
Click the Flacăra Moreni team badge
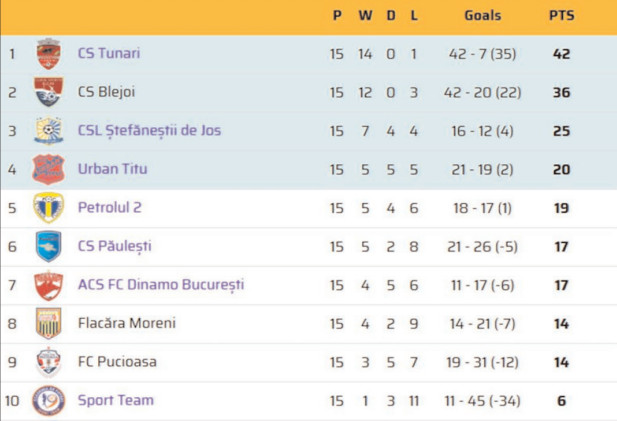point(48,323)
